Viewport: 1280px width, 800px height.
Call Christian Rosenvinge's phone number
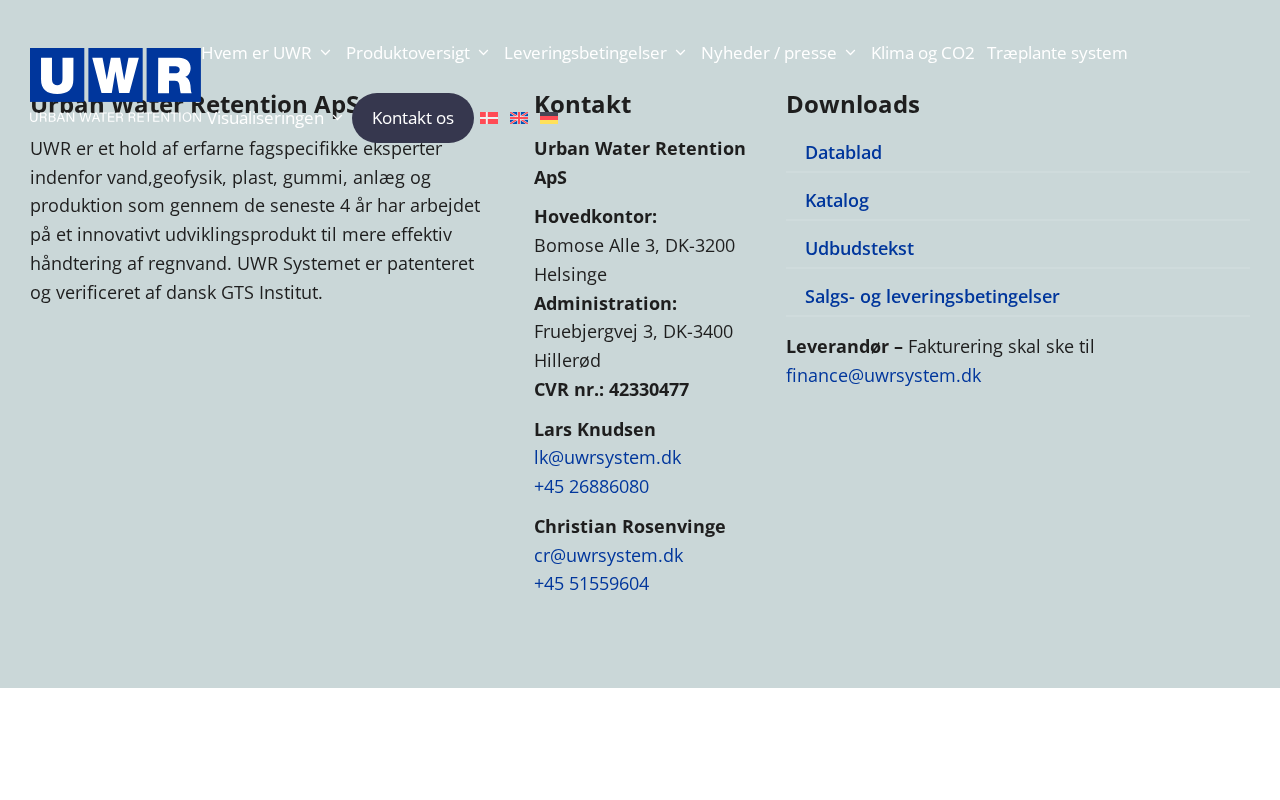(x=591, y=583)
